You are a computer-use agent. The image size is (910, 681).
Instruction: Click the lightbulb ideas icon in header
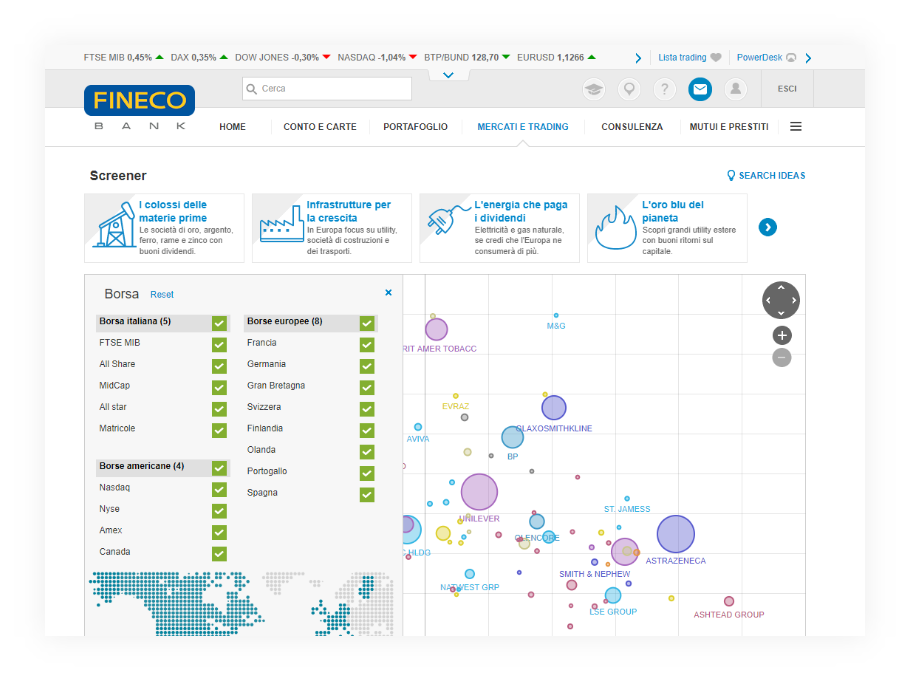(x=629, y=89)
